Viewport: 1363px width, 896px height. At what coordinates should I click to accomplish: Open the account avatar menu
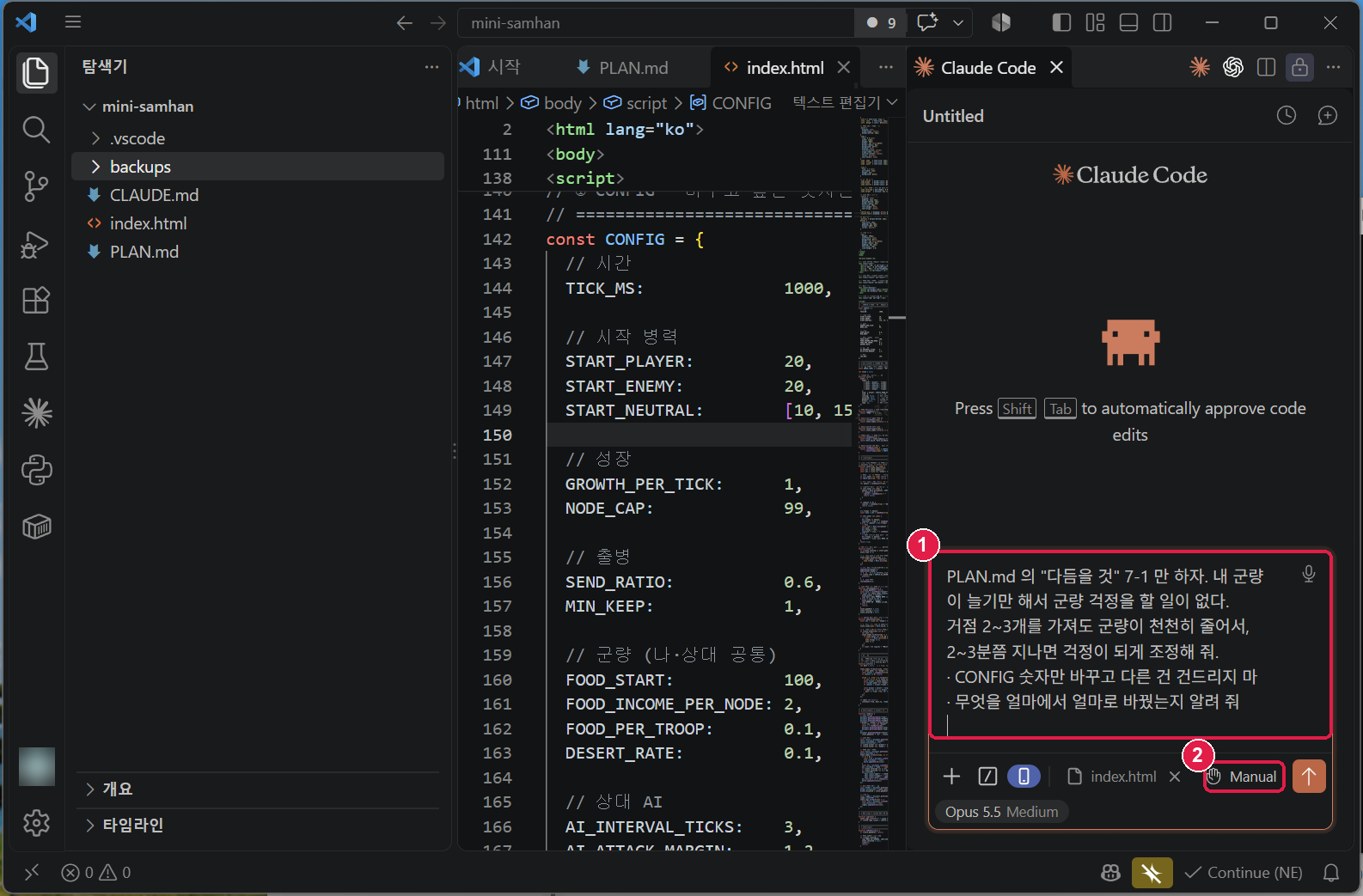[x=37, y=766]
